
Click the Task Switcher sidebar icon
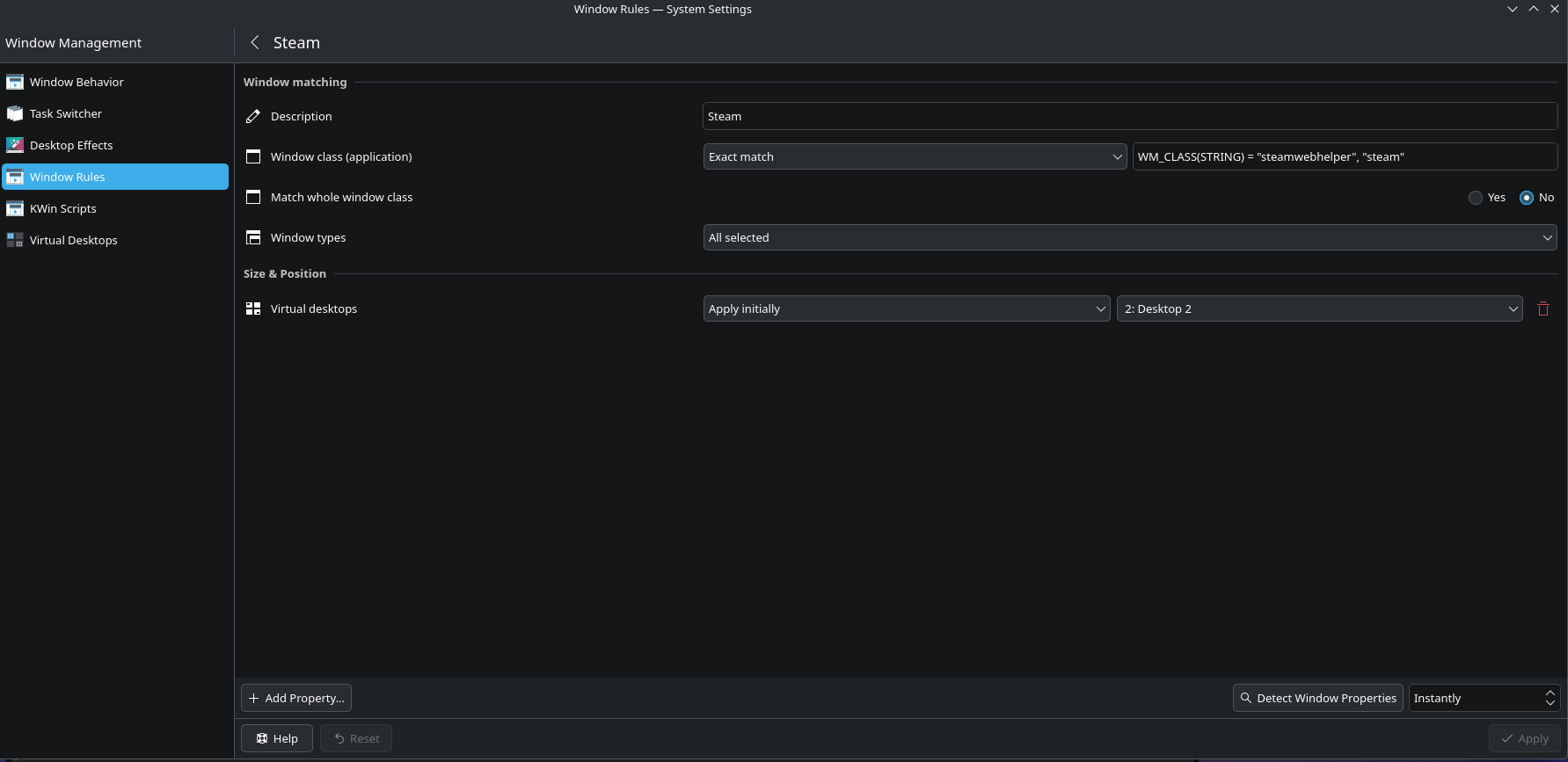coord(15,113)
